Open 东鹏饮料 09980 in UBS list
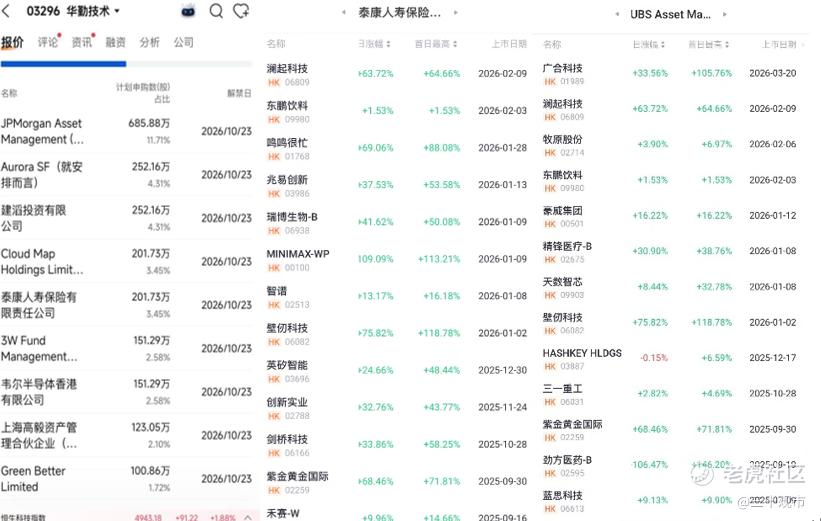This screenshot has height=521, width=821. 670,181
